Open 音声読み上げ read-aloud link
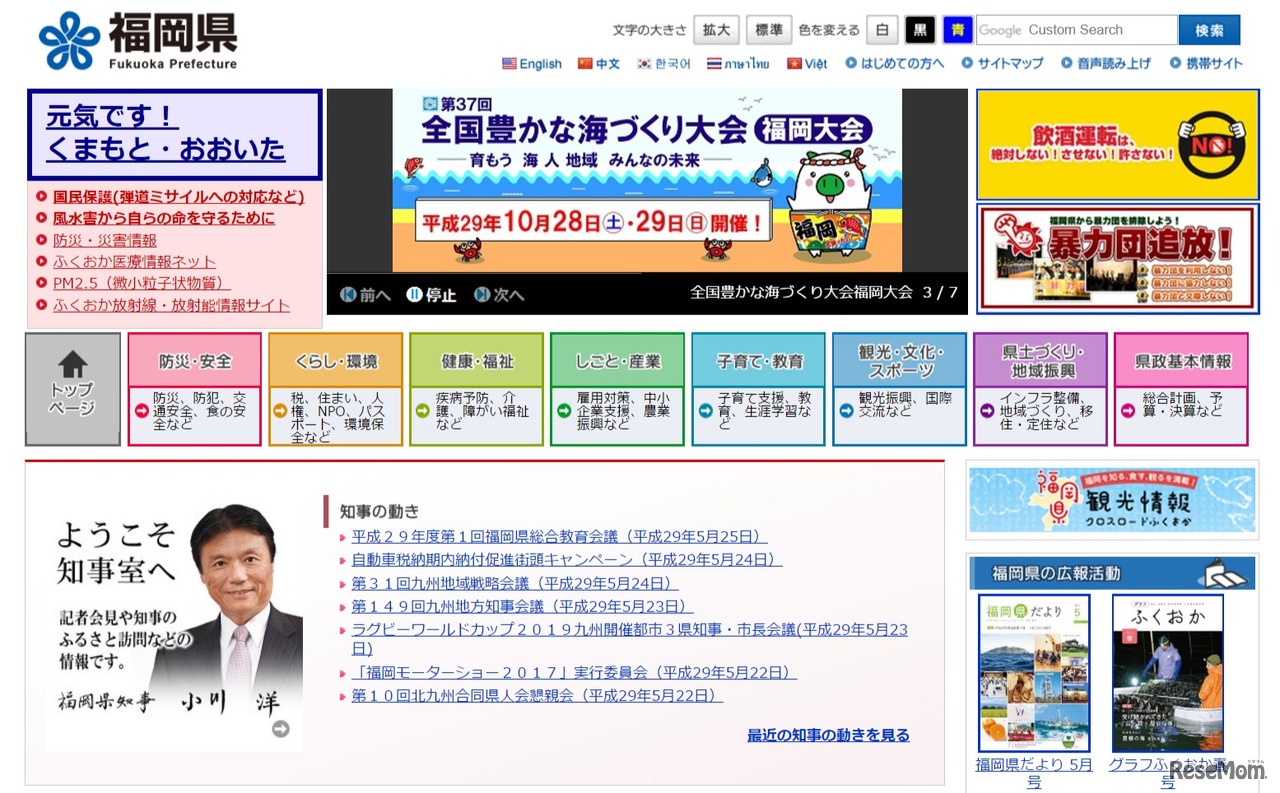This screenshot has width=1280, height=793. pyautogui.click(x=1106, y=64)
